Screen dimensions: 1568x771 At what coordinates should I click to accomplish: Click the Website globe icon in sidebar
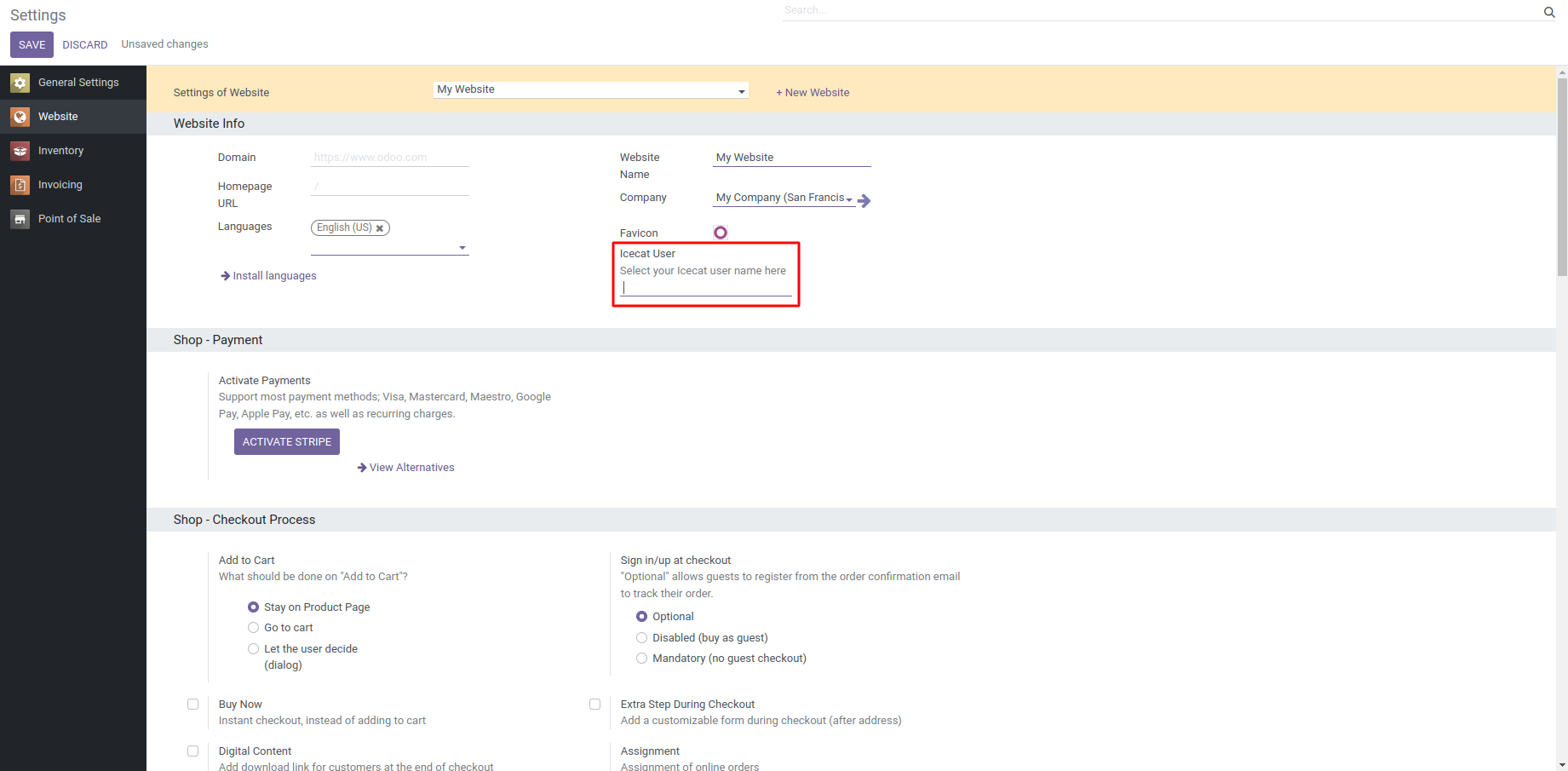20,117
